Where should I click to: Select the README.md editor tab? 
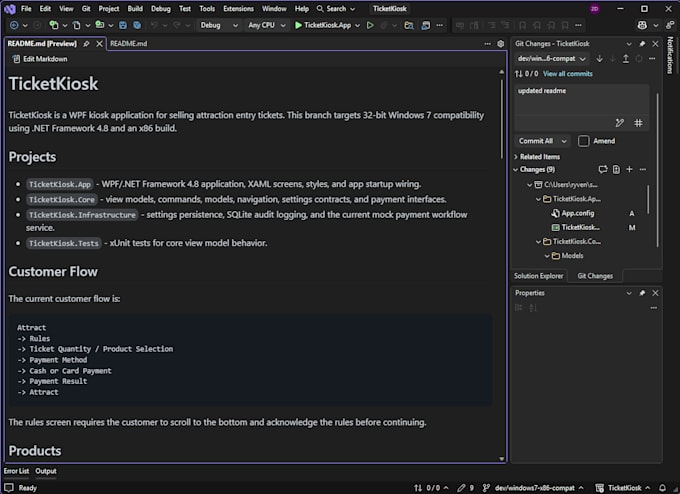[128, 44]
